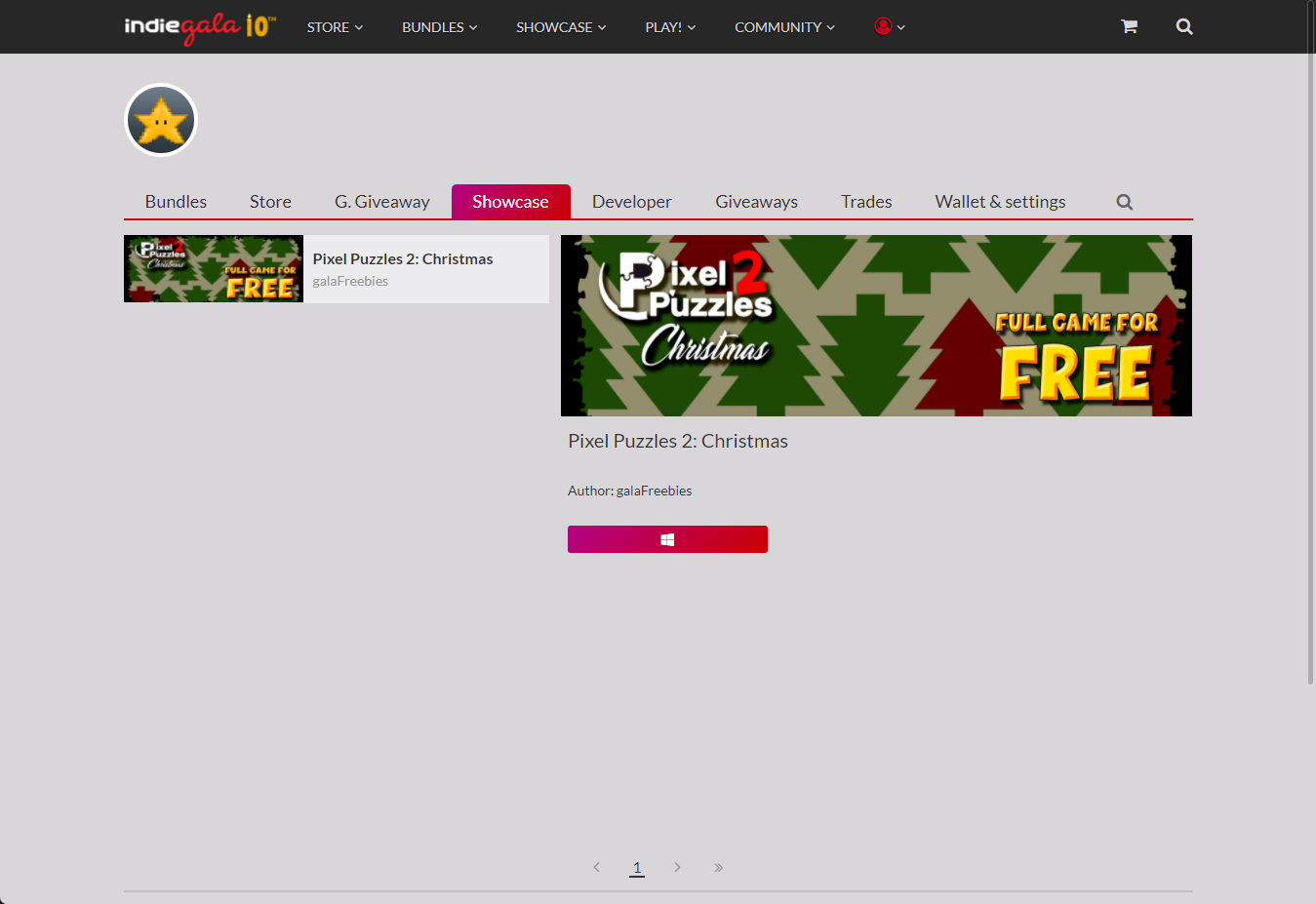Click the Pixel Puzzles 2: Christmas heading
The image size is (1316, 904).
tap(678, 441)
